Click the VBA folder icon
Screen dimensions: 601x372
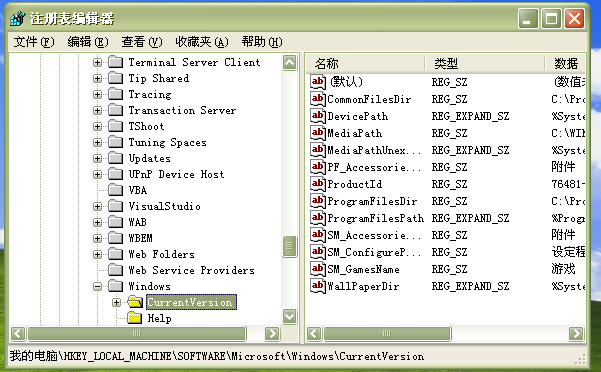[x=115, y=190]
